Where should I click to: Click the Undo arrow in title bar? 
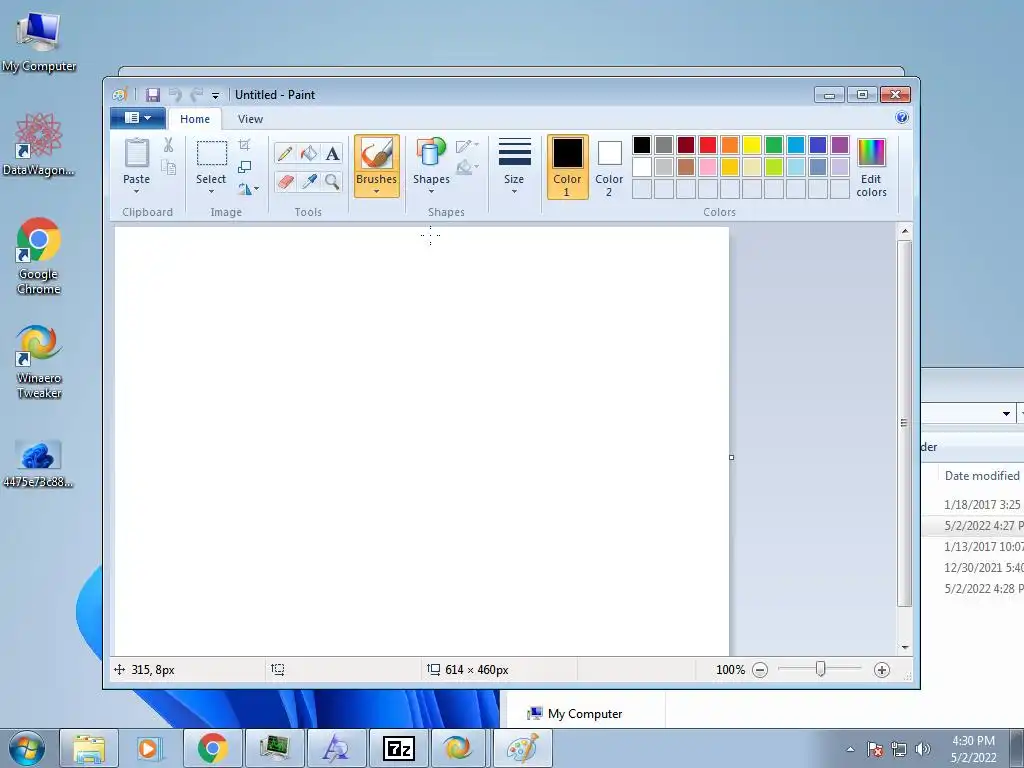175,95
